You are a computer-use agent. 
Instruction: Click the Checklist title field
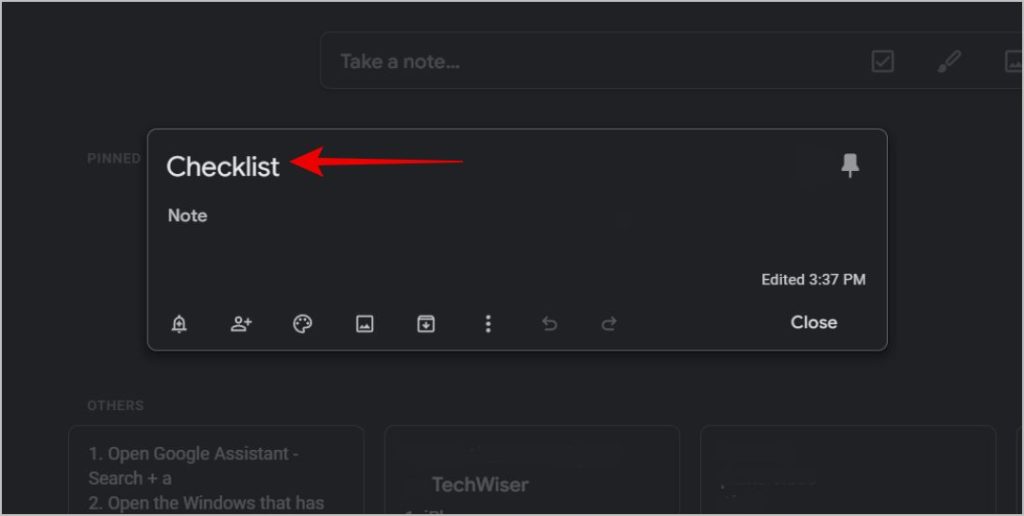pyautogui.click(x=223, y=167)
